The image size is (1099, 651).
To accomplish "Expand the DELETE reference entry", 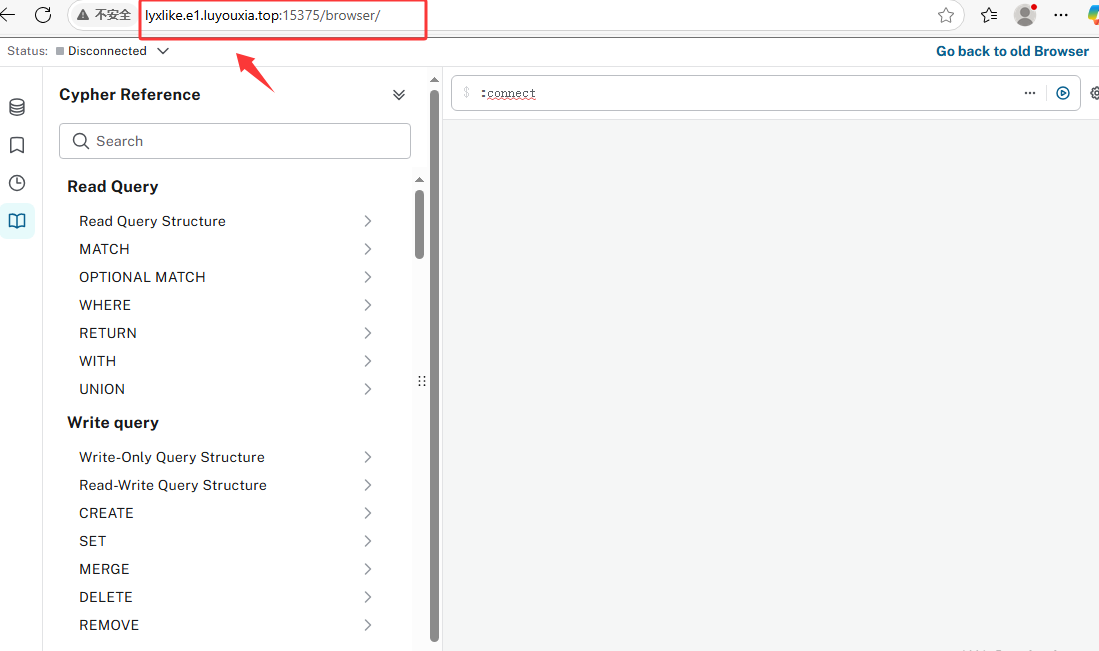I will (x=225, y=598).
